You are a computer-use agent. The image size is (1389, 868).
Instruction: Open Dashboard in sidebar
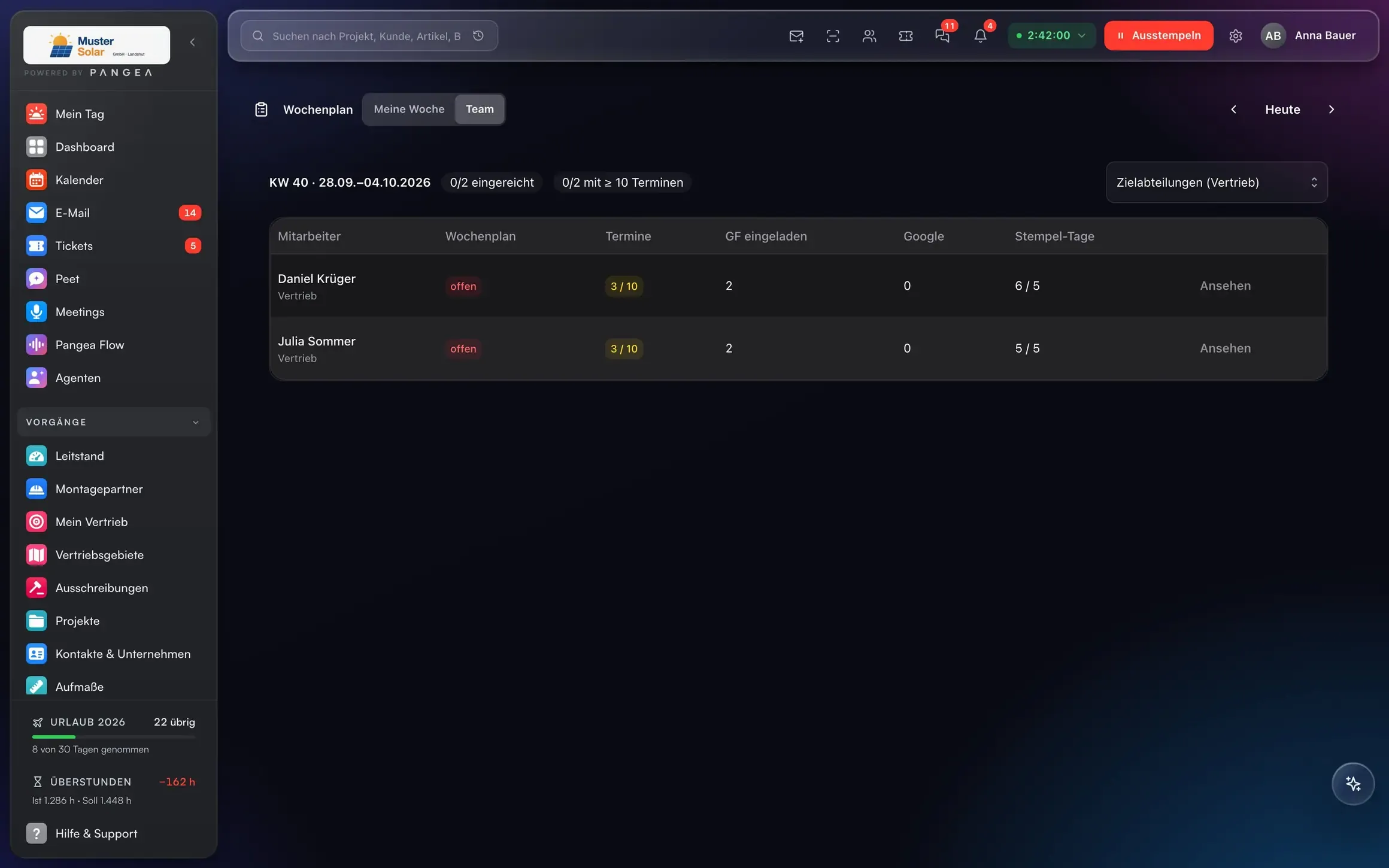pyautogui.click(x=114, y=147)
